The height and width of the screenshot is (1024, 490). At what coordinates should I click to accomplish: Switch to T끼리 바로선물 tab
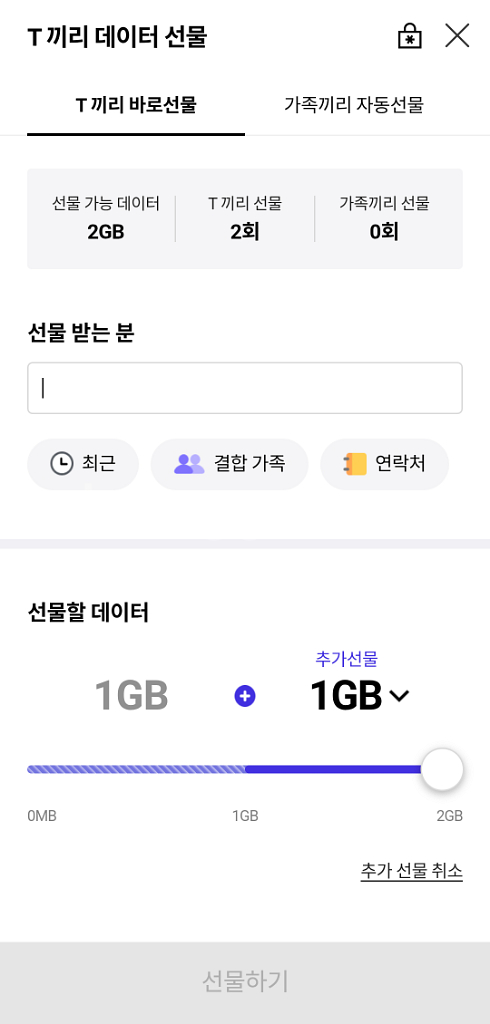coord(136,105)
